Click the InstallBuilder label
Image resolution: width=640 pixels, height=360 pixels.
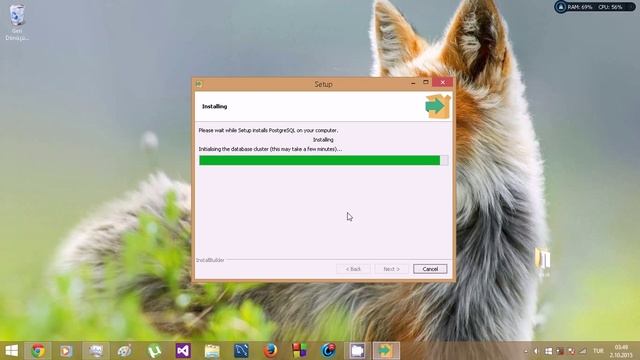(210, 260)
